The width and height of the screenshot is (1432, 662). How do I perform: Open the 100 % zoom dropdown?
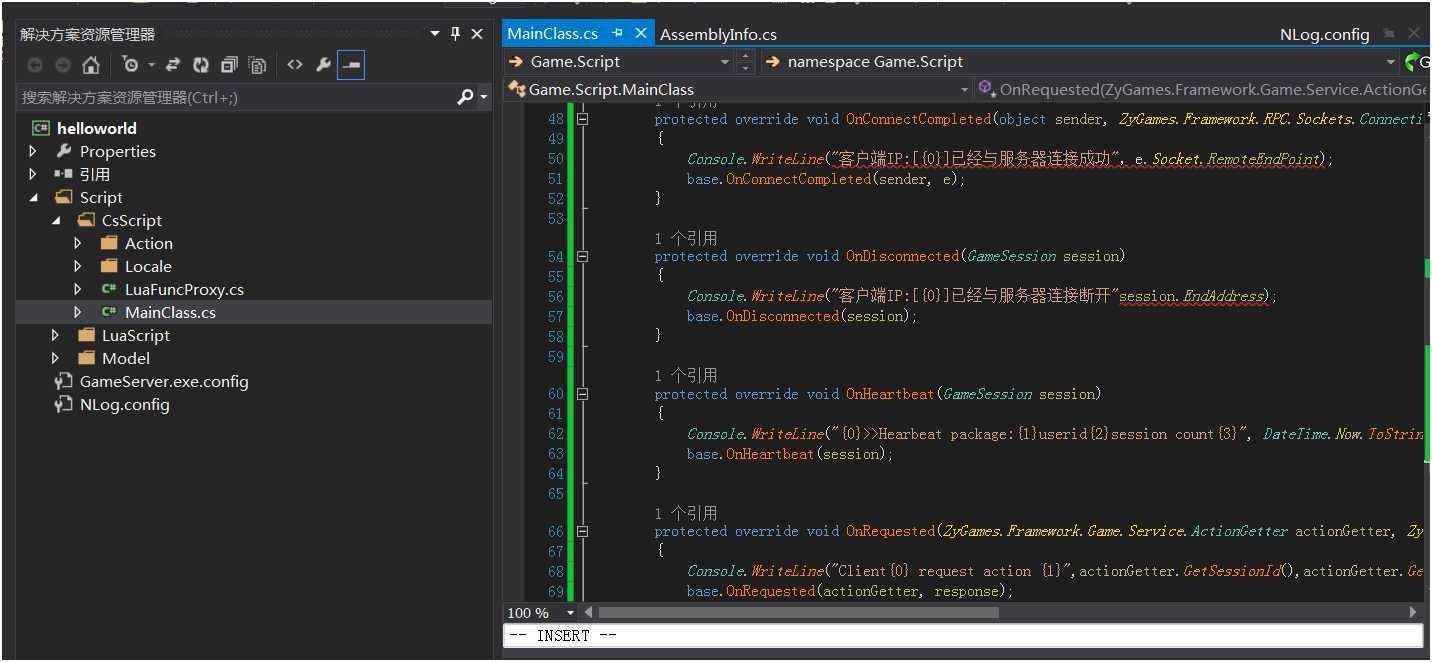click(x=571, y=613)
